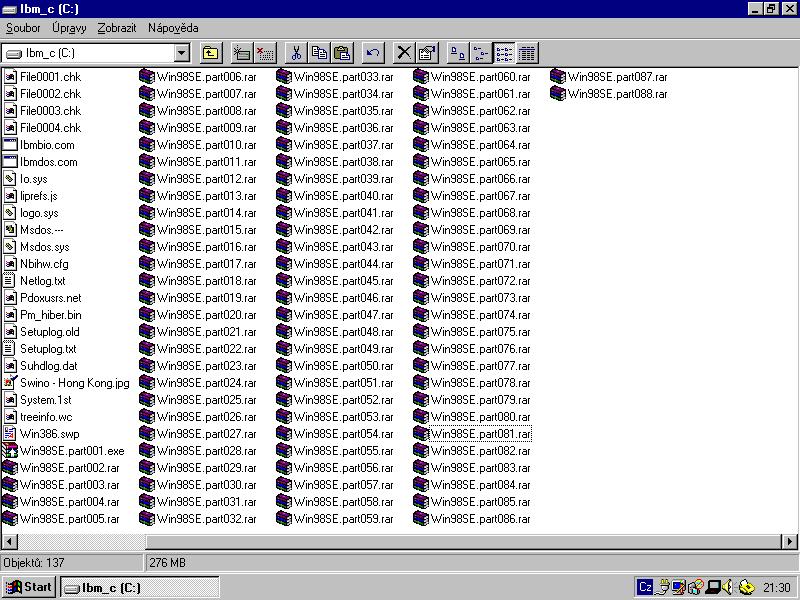Screen dimensions: 800x600
Task: Select the Win98SE.part006.rar archive icon
Action: point(147,77)
